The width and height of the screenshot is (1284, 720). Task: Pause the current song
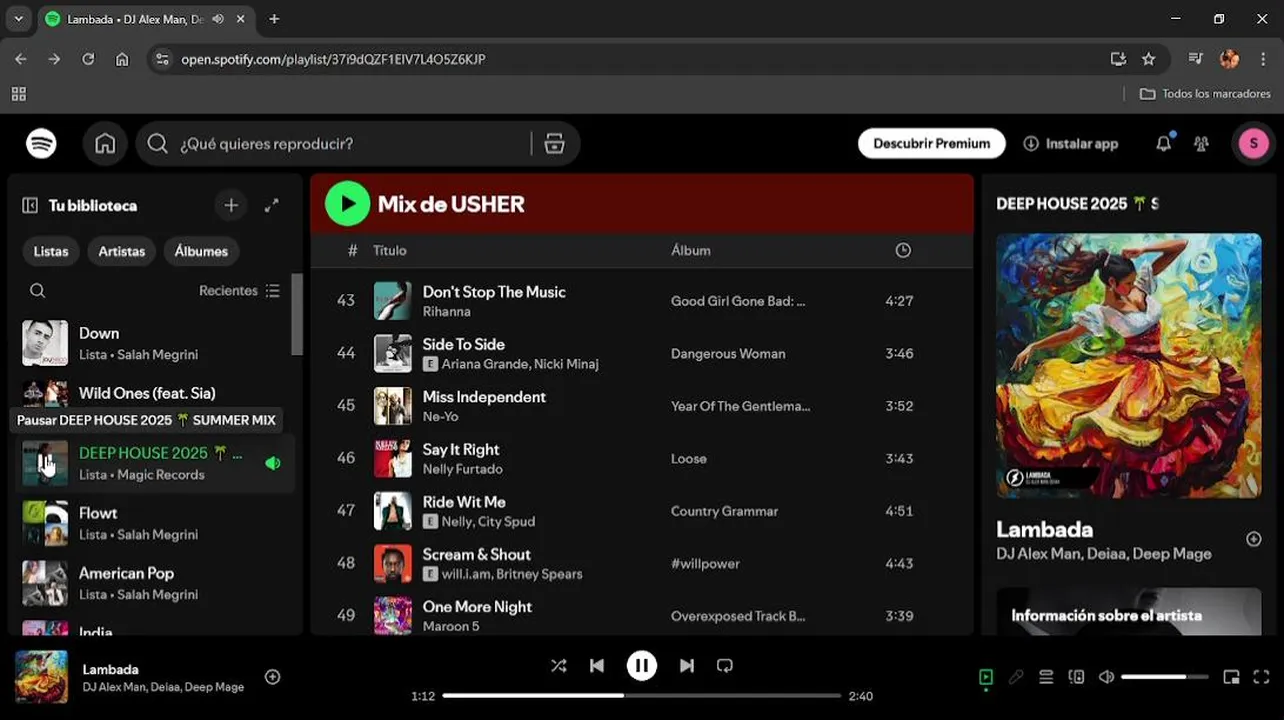642,666
